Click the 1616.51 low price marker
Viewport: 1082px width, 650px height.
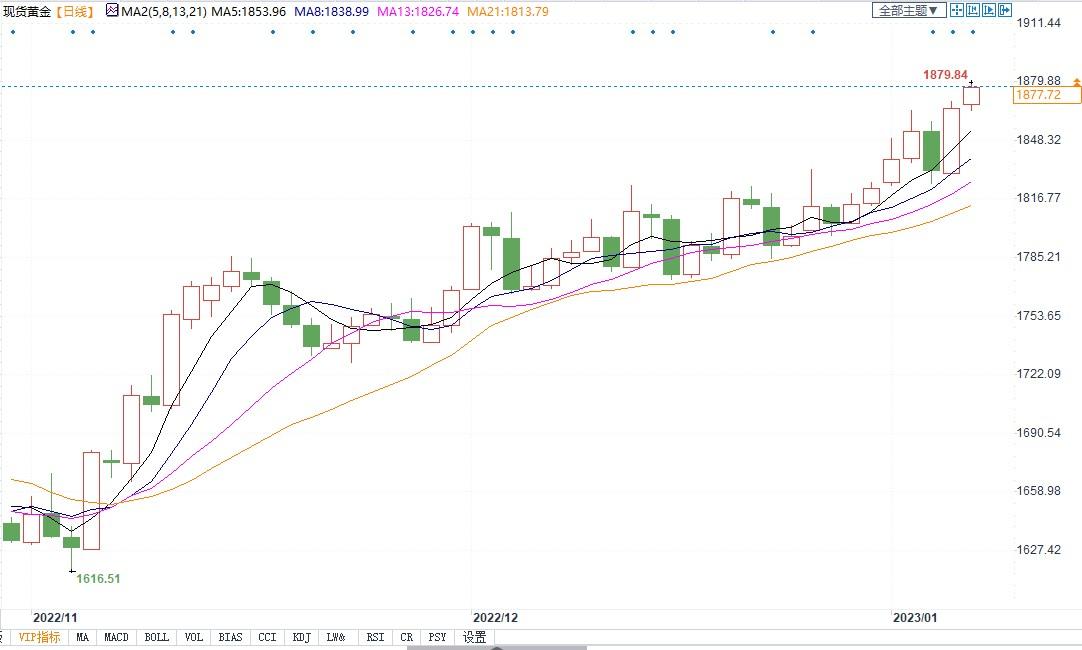click(x=98, y=578)
